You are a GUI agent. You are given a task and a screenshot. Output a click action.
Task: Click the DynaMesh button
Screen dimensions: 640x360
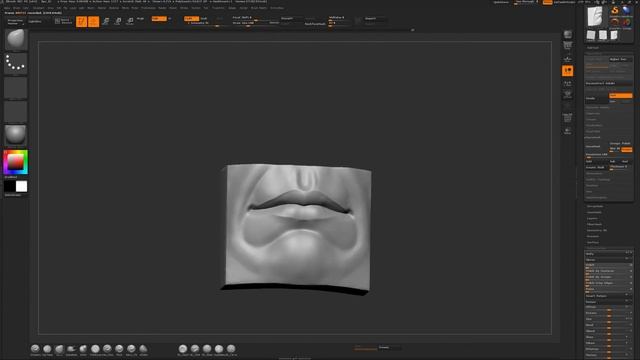596,146
